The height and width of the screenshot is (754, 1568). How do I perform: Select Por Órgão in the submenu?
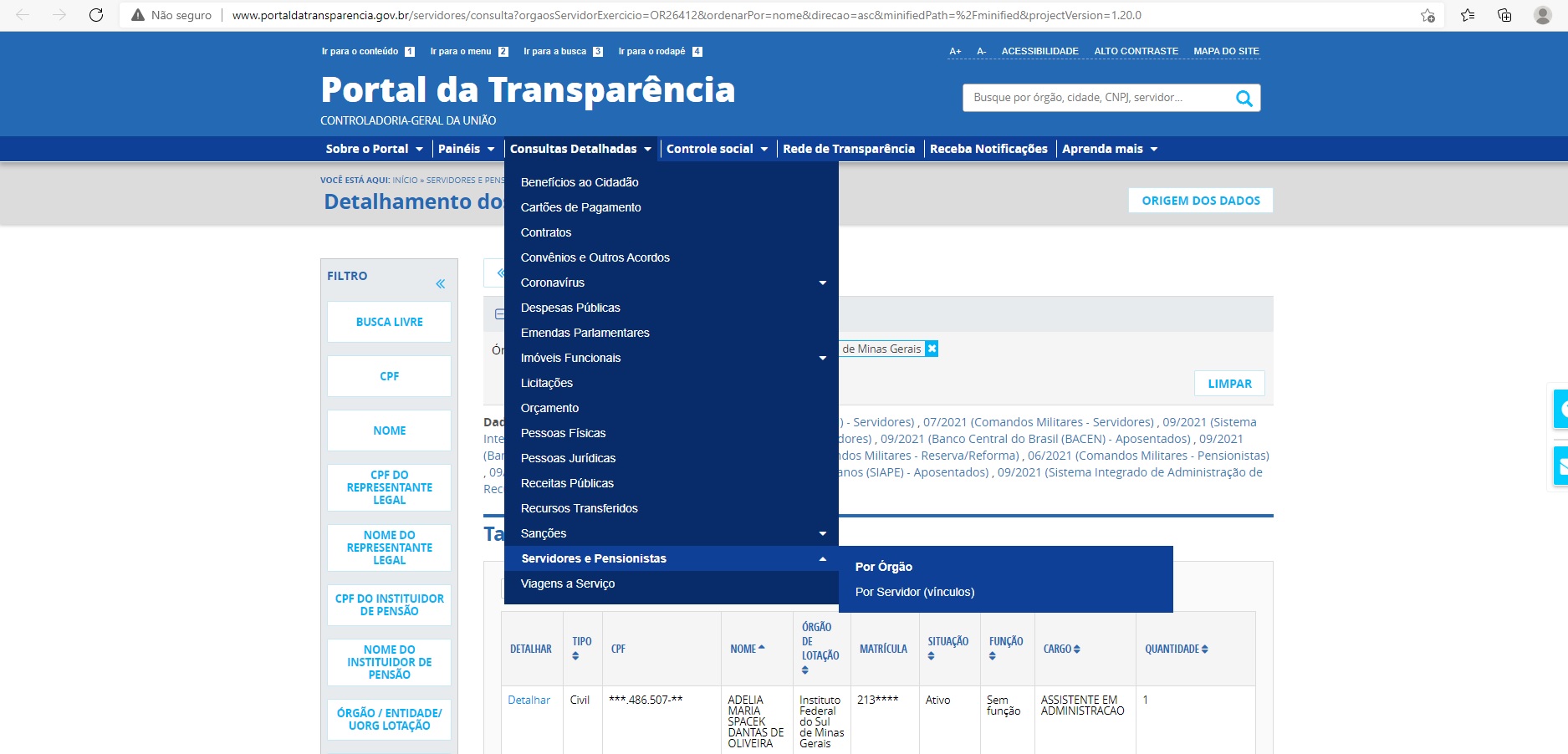coord(883,567)
